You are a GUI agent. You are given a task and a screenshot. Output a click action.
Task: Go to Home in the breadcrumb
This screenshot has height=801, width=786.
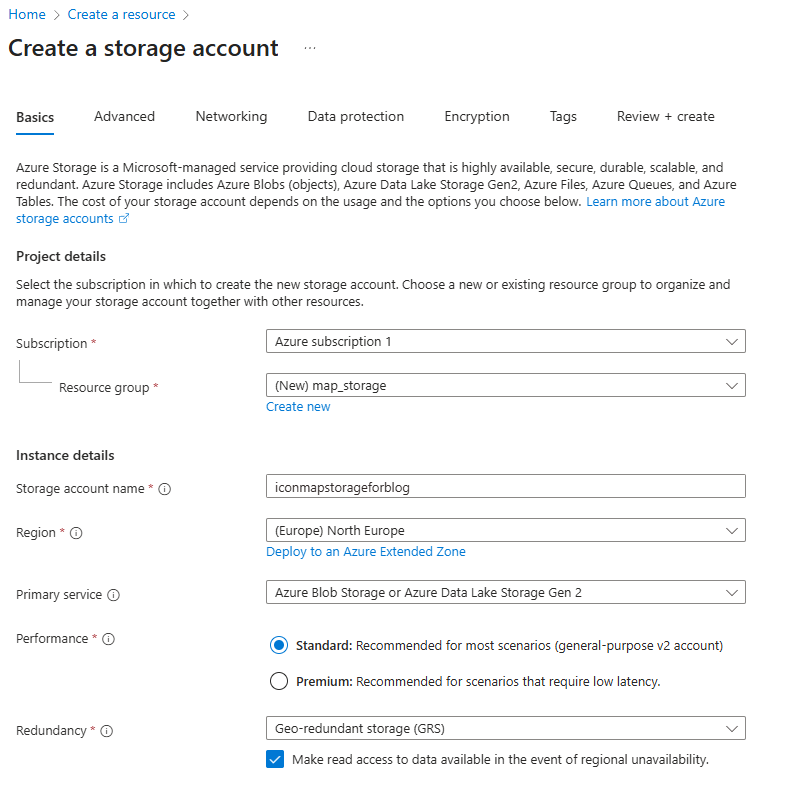coord(27,15)
